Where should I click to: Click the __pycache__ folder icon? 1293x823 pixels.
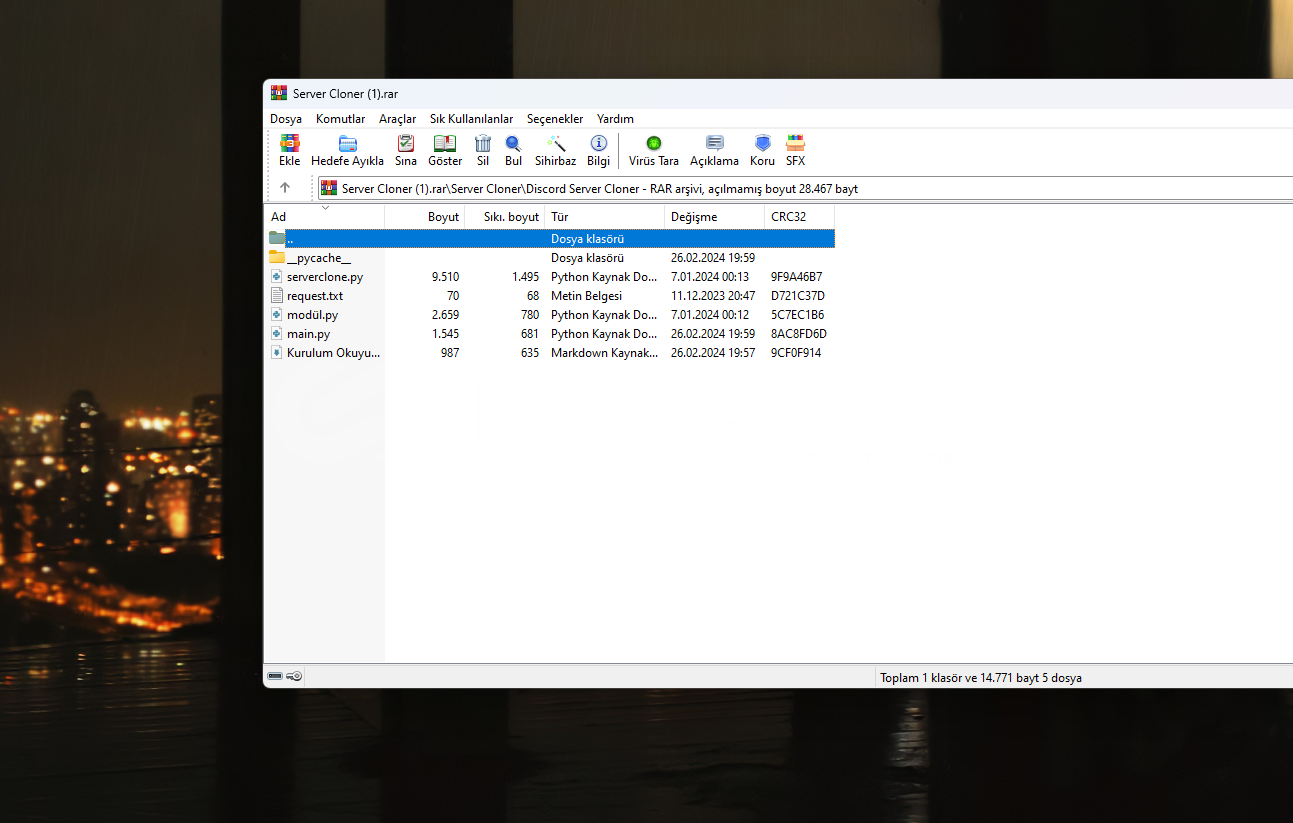277,257
